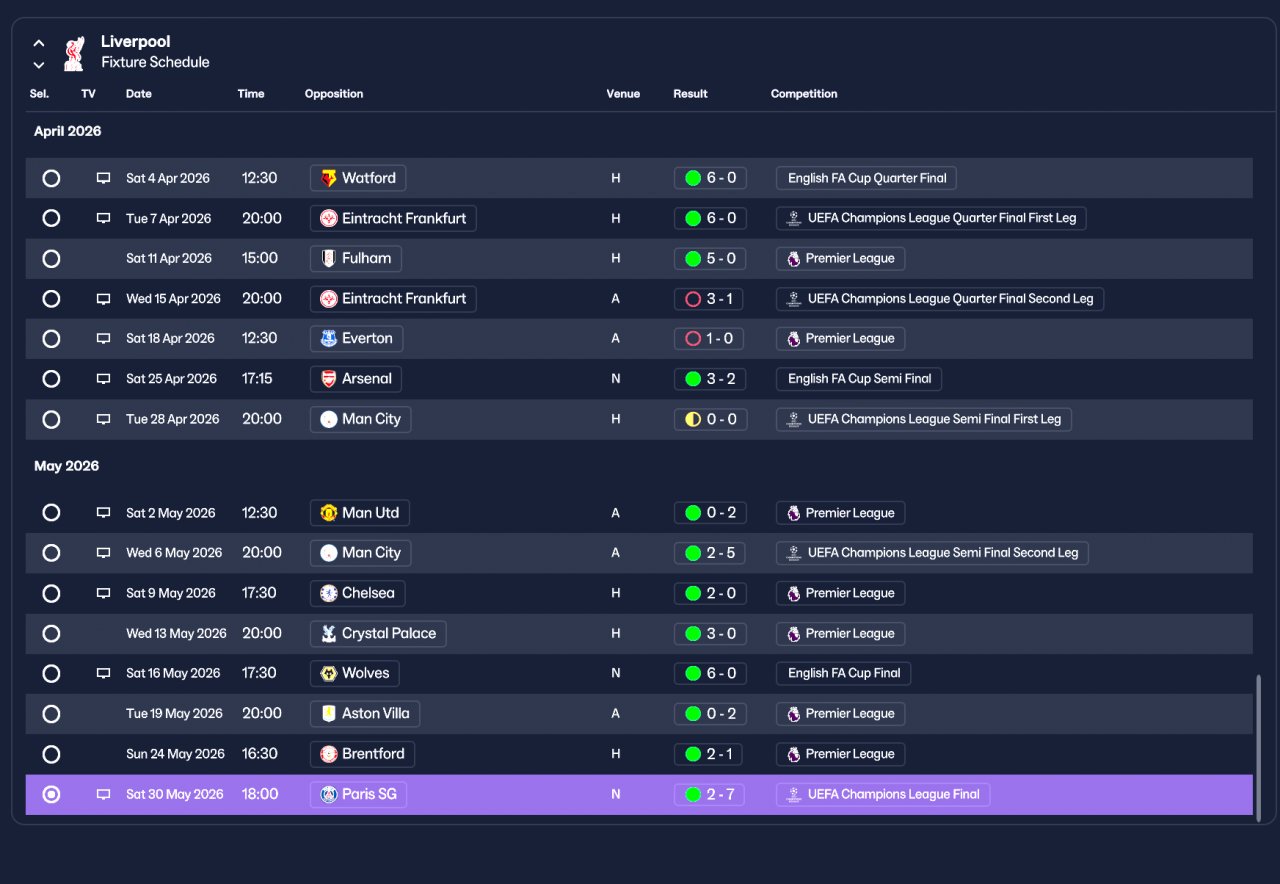Viewport: 1280px width, 884px height.
Task: Sort fixtures by the Date column header
Action: 139,94
